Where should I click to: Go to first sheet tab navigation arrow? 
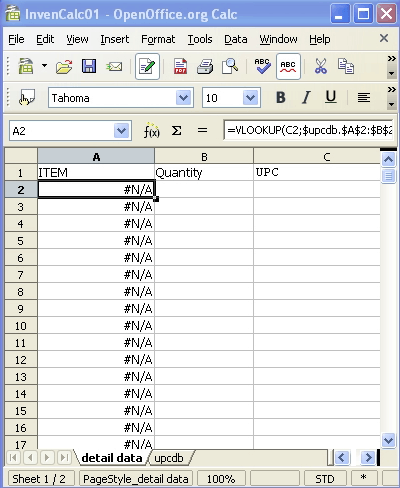[x=14, y=458]
